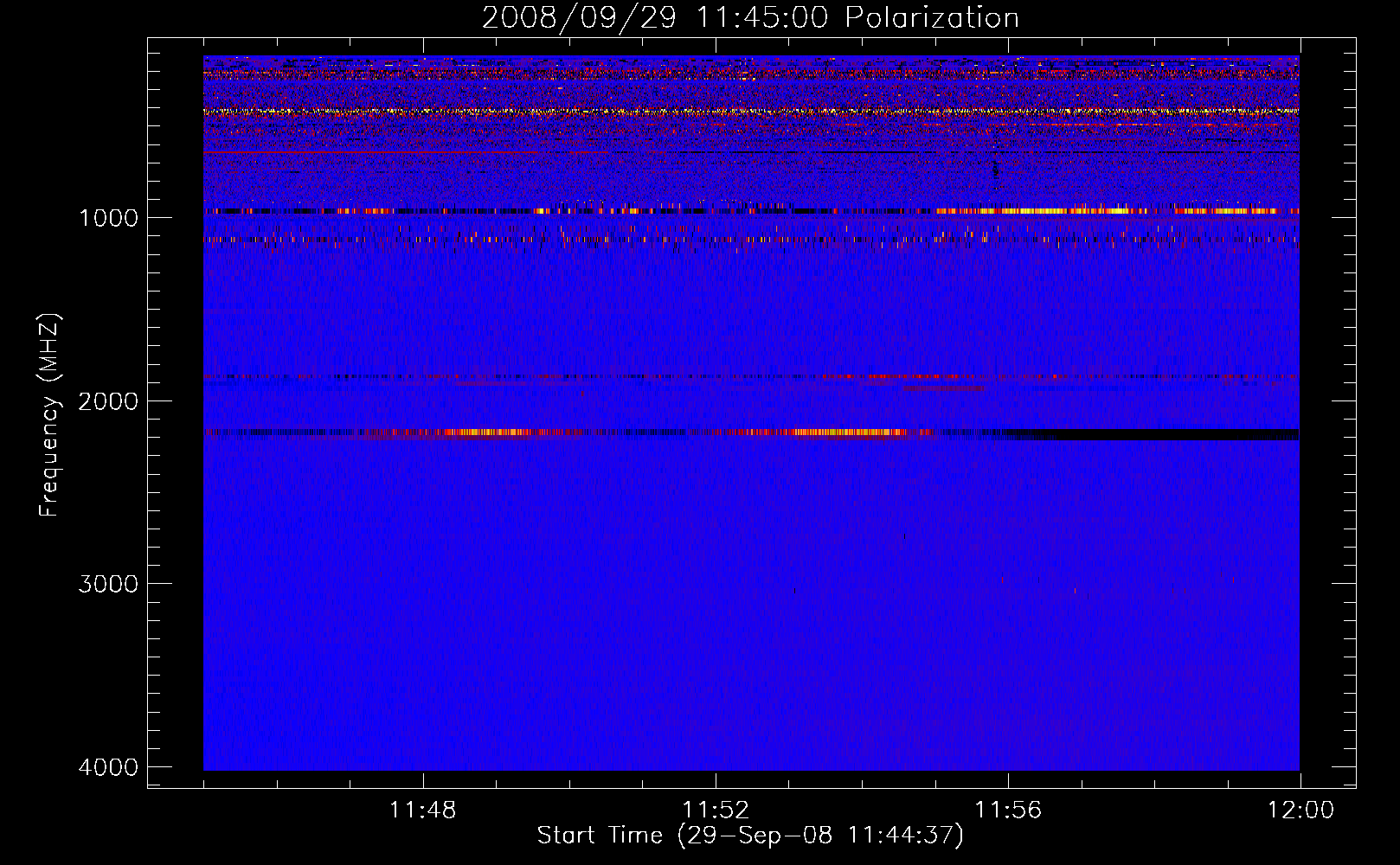This screenshot has height=865, width=1400.
Task: Click the 1000 frequency tick label
Action: point(108,217)
